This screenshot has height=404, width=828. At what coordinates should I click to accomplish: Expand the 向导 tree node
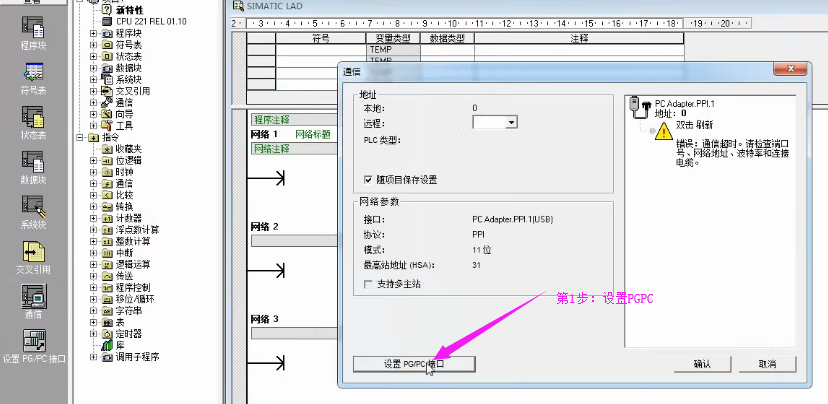coord(93,114)
